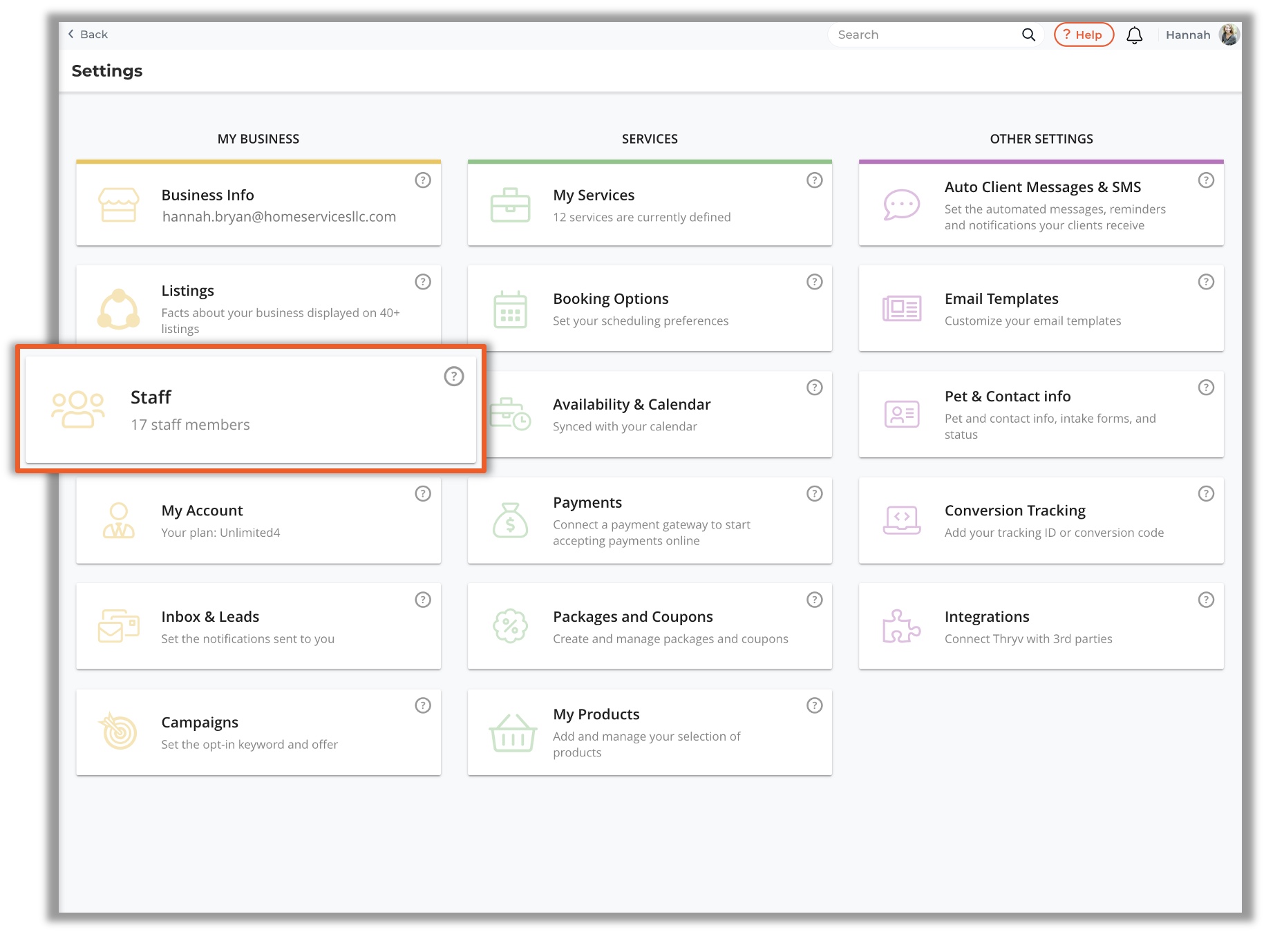Click the Payments money bag icon
The image size is (1284, 952).
point(510,520)
